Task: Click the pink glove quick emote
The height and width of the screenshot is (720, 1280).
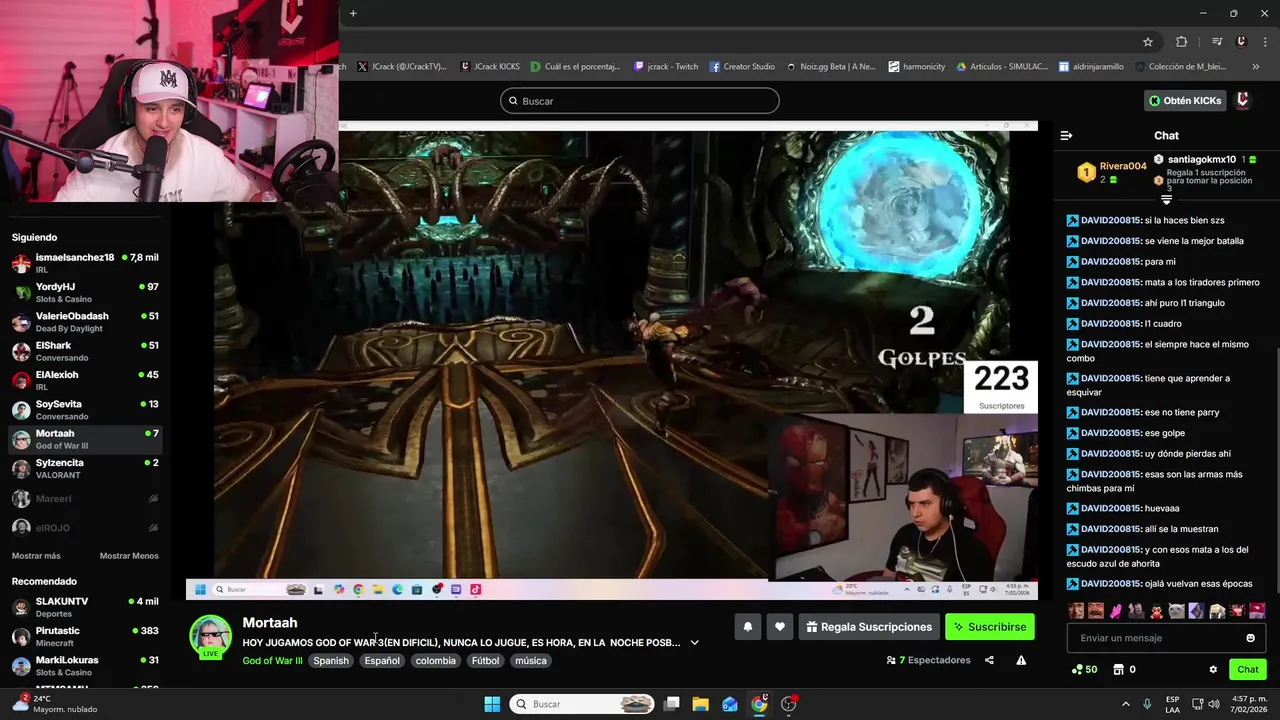Action: pyautogui.click(x=1116, y=610)
